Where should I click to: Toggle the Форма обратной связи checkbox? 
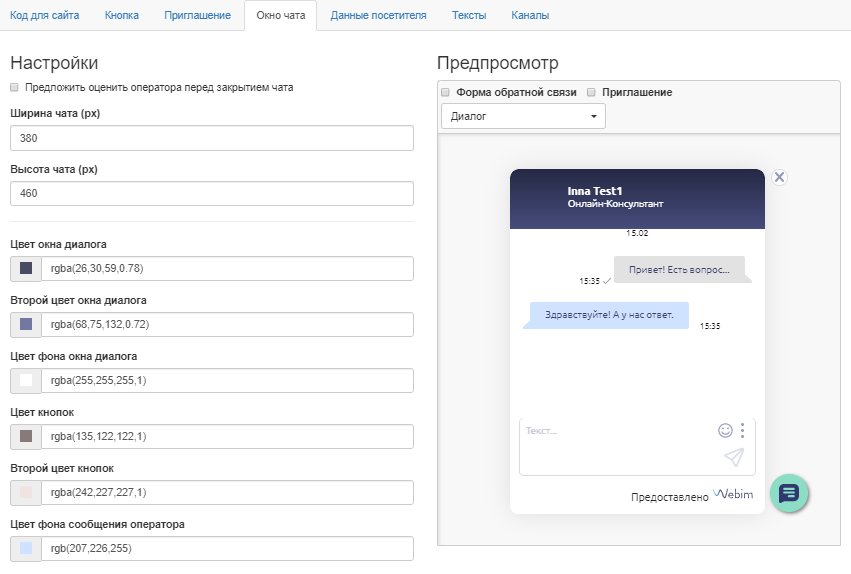[x=446, y=92]
